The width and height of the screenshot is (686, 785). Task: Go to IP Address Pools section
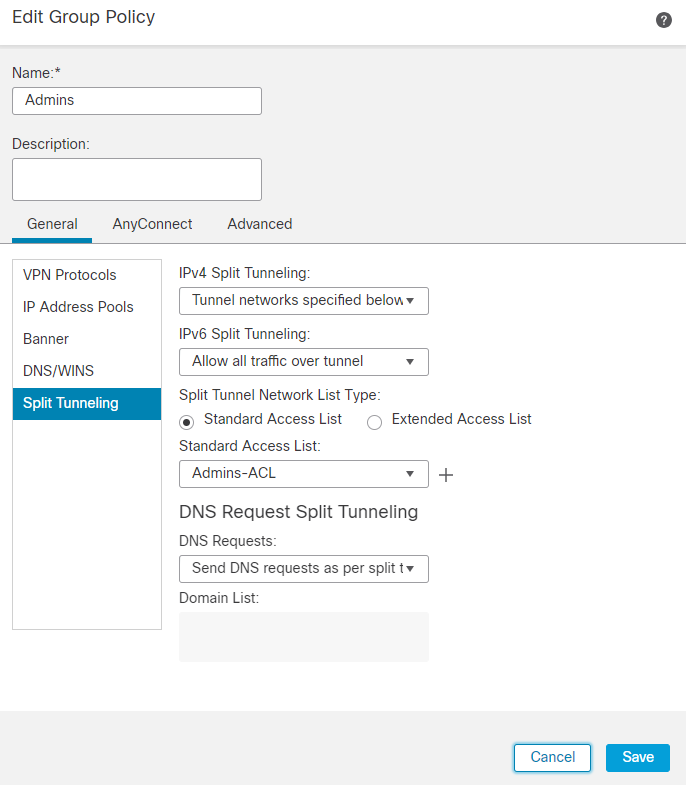click(78, 307)
